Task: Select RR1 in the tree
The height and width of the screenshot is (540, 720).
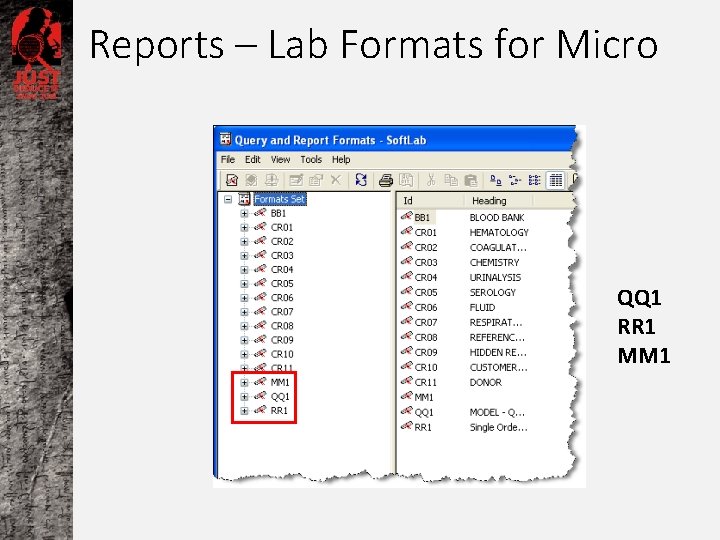Action: (x=279, y=411)
